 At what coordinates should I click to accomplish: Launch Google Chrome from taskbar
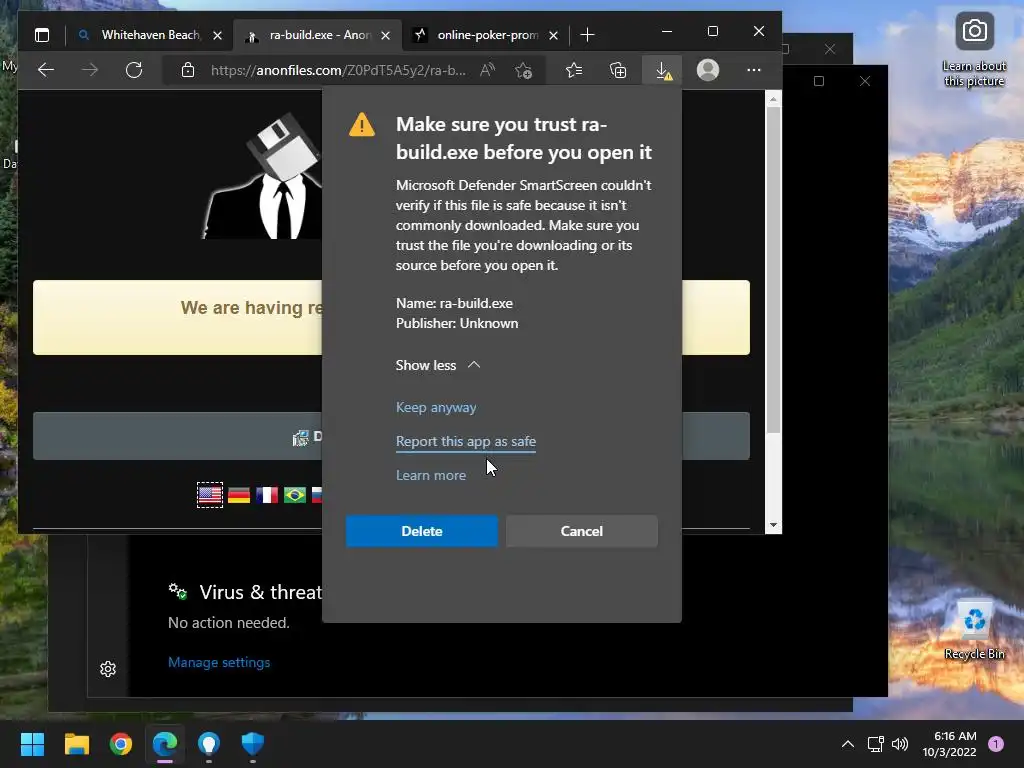pos(121,744)
